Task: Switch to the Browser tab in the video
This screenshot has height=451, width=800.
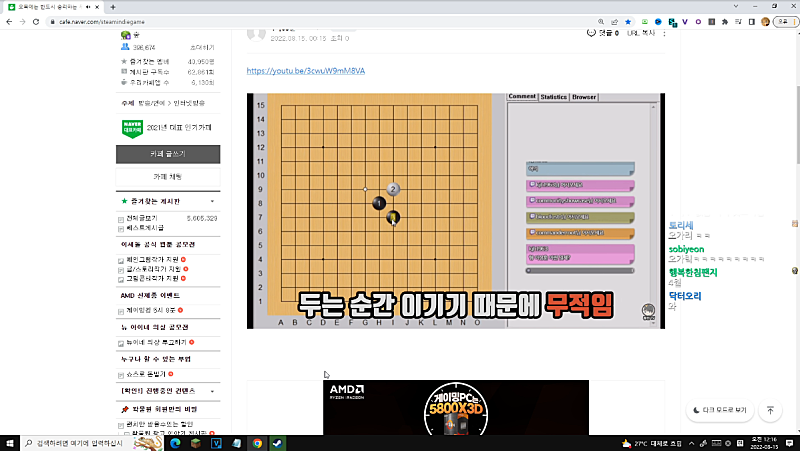Action: 584,97
